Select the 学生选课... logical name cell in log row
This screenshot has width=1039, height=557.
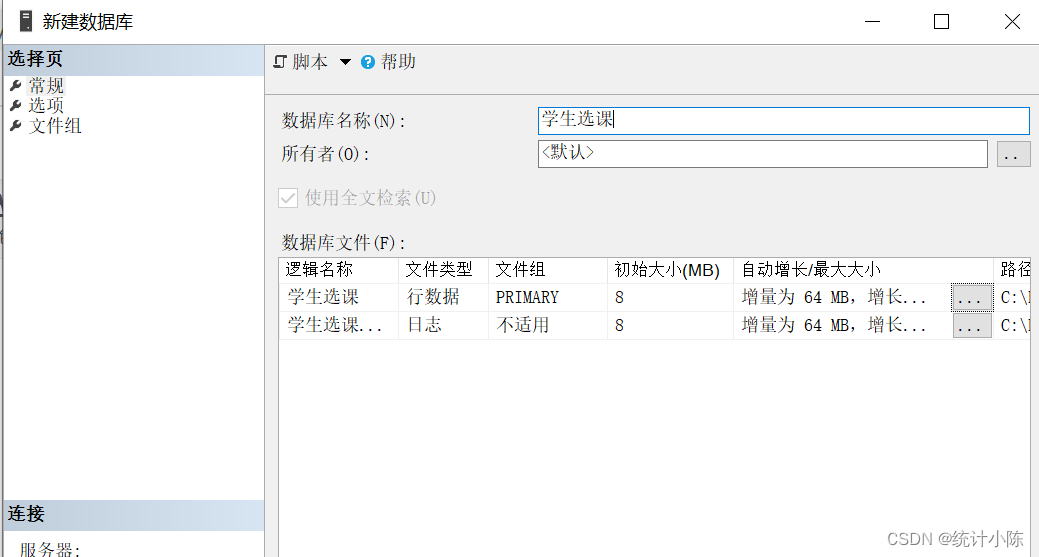coord(339,325)
